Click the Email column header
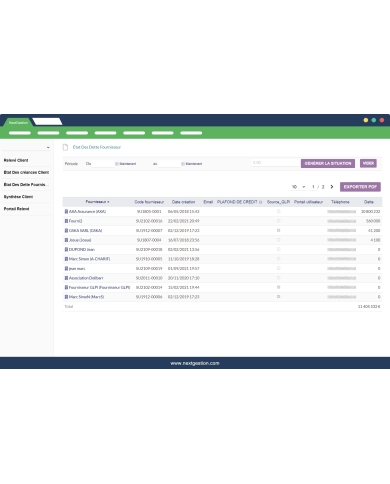 pyautogui.click(x=208, y=202)
